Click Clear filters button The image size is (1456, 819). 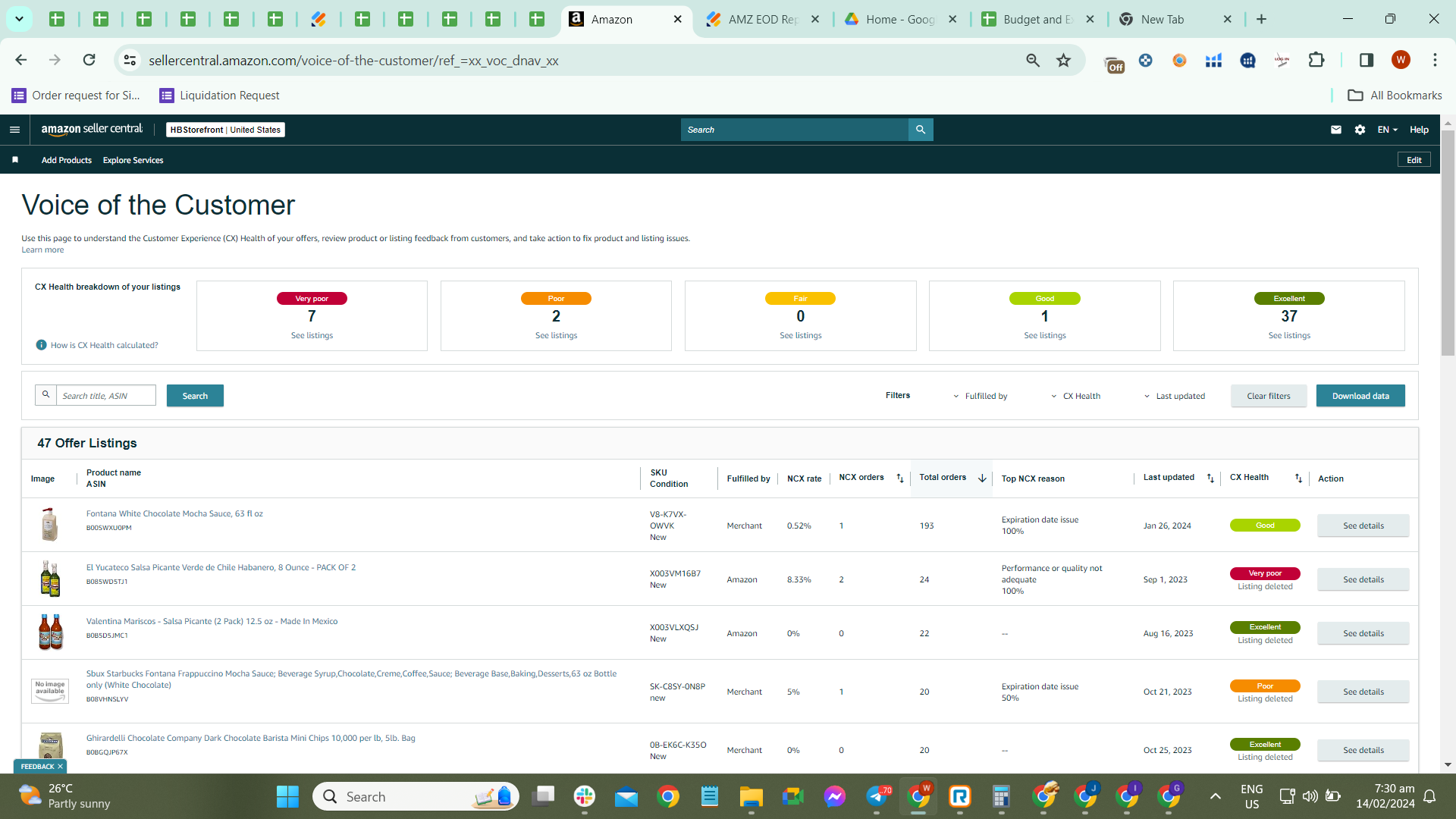[1269, 396]
